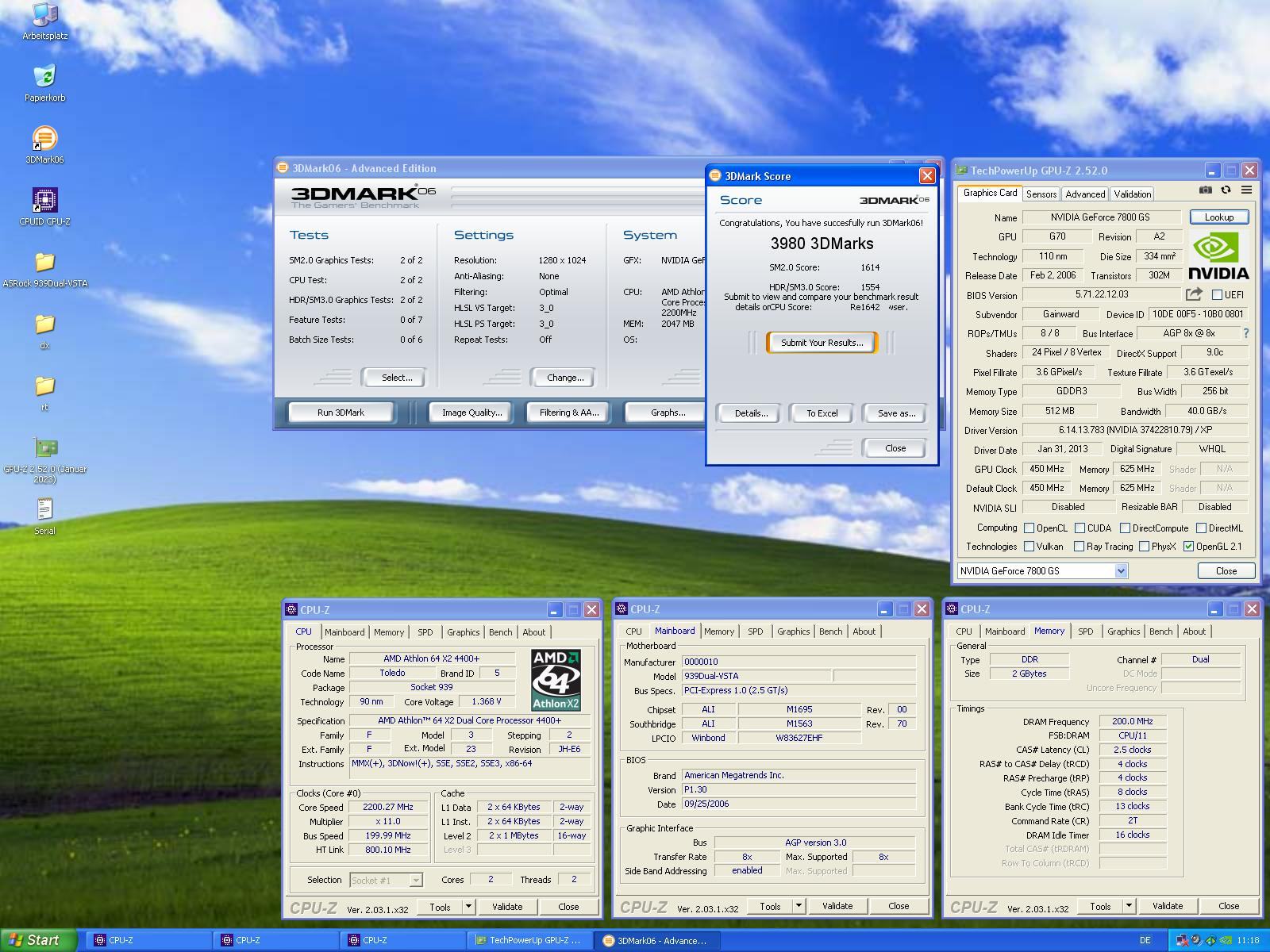Switch to Advanced tab in GPU-Z

pos(1085,194)
